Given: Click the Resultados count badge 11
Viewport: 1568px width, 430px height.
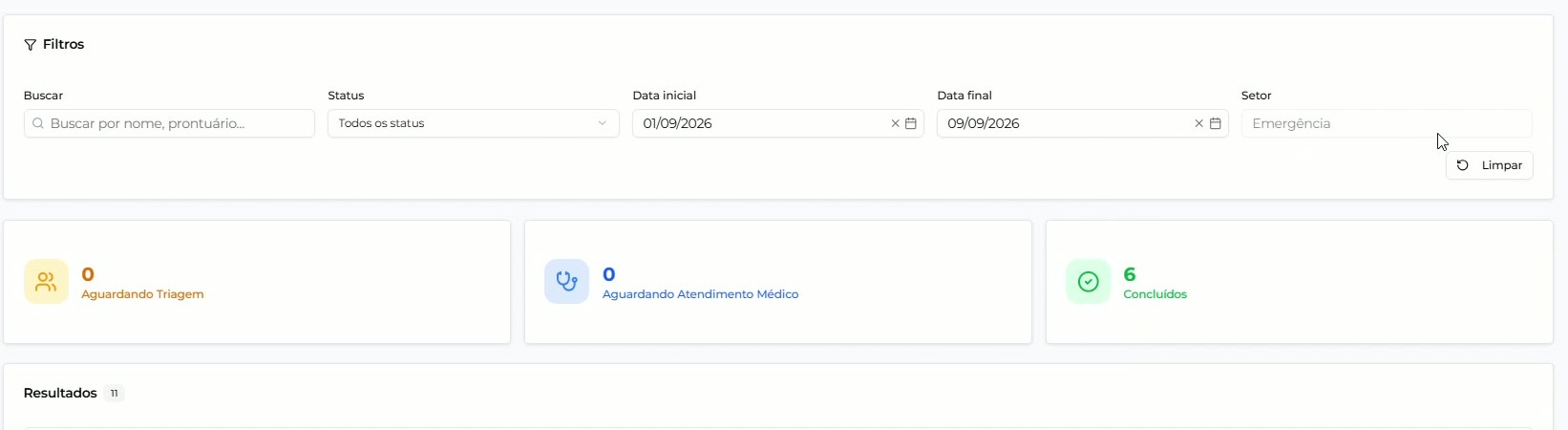Looking at the screenshot, I should (115, 394).
